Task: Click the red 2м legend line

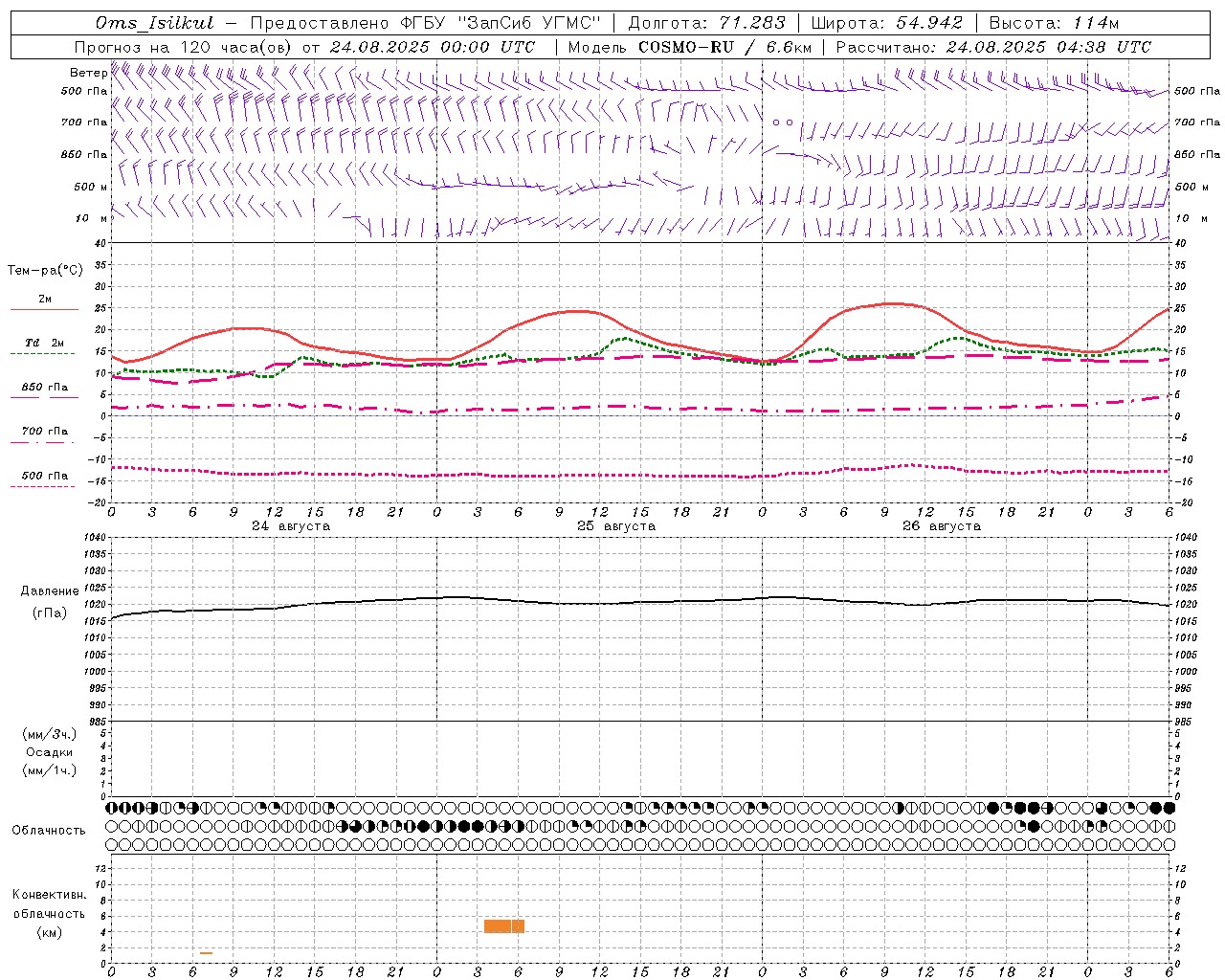Action: point(44,309)
